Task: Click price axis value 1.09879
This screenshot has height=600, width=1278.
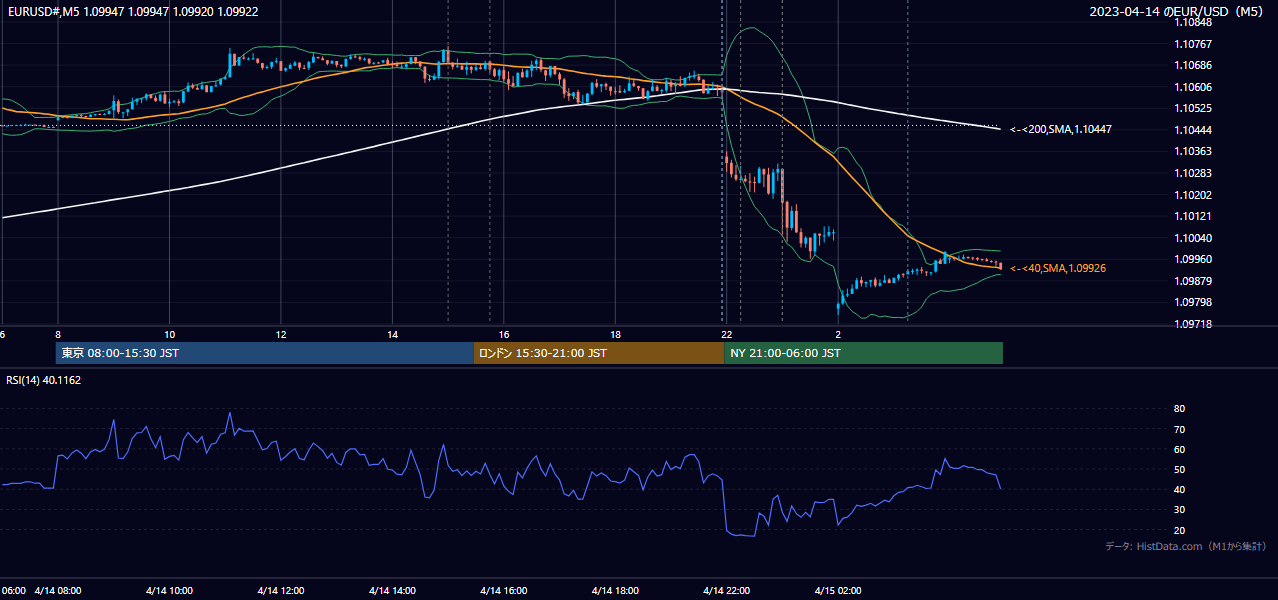Action: click(x=1192, y=281)
